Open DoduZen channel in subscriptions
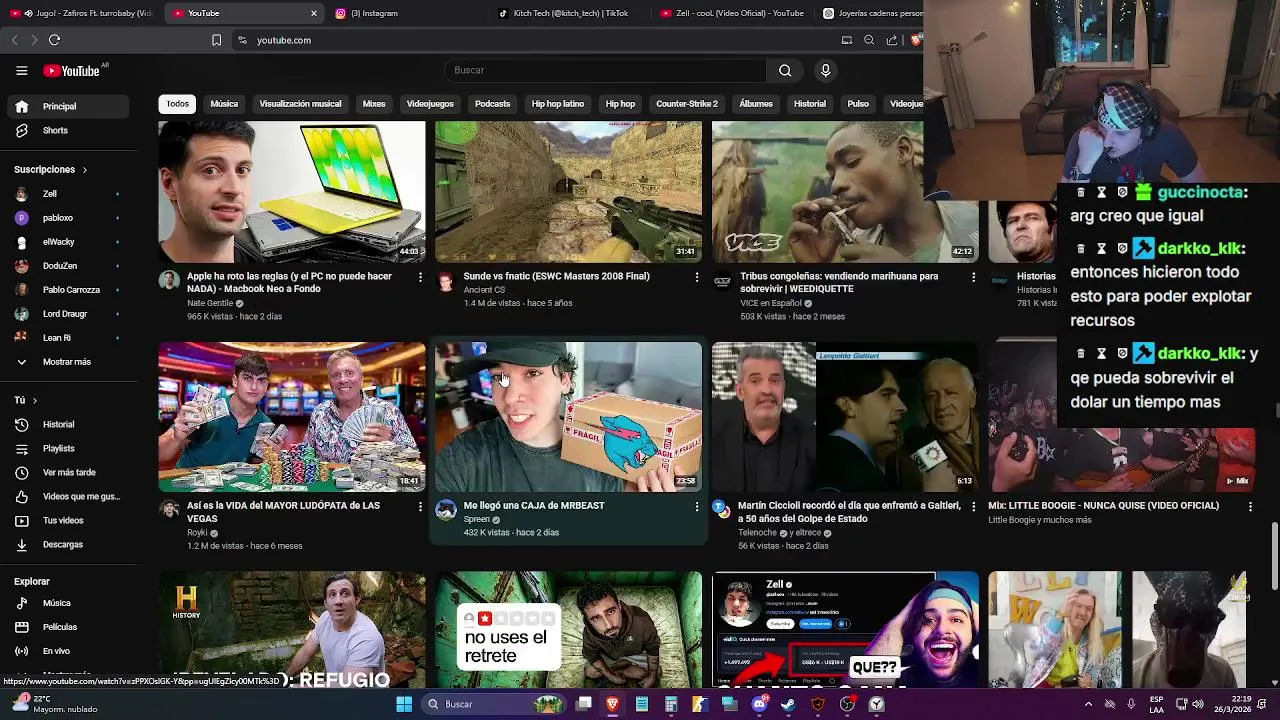 point(68,266)
